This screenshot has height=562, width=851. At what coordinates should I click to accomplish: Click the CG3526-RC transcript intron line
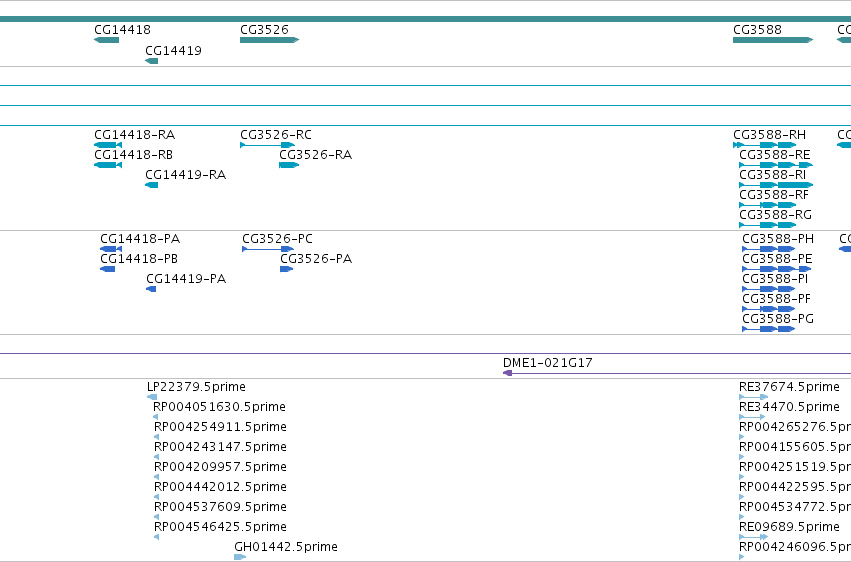[263, 145]
